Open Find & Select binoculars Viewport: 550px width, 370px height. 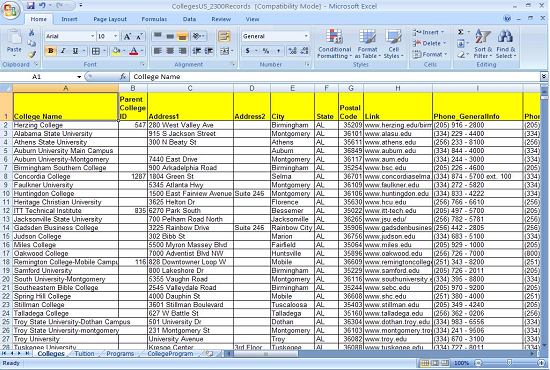click(505, 44)
